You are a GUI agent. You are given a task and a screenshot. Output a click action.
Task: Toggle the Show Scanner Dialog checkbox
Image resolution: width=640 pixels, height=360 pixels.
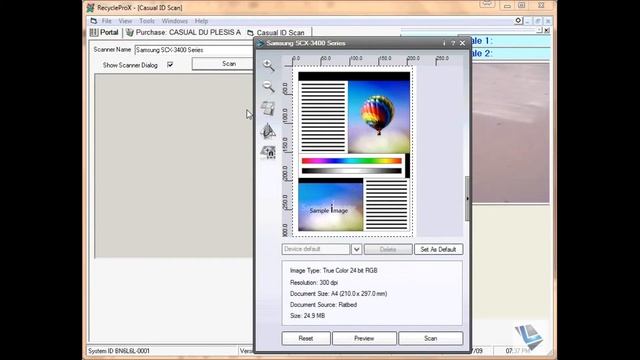pyautogui.click(x=170, y=65)
